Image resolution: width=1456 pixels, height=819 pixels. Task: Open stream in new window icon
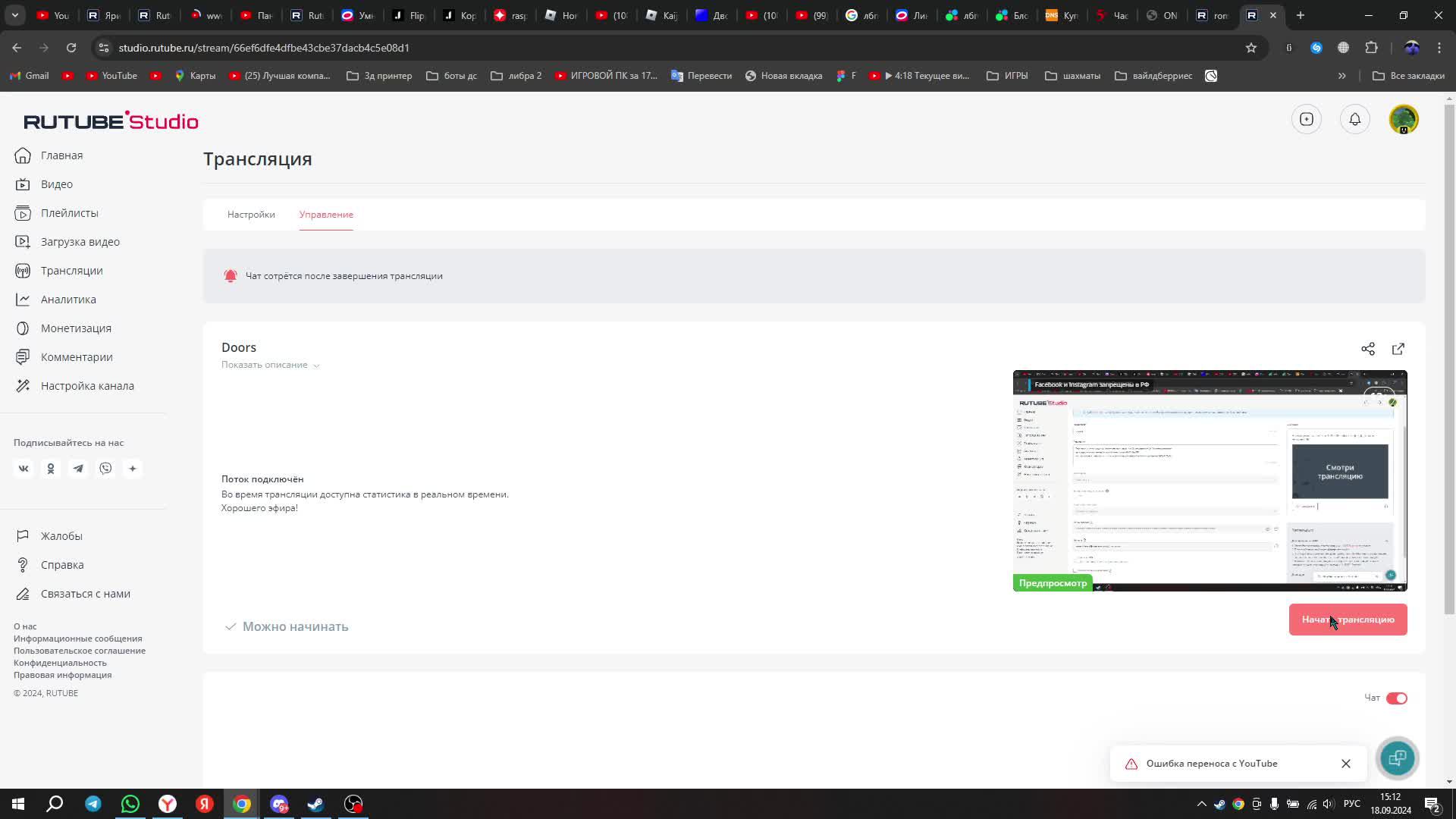[x=1398, y=349]
